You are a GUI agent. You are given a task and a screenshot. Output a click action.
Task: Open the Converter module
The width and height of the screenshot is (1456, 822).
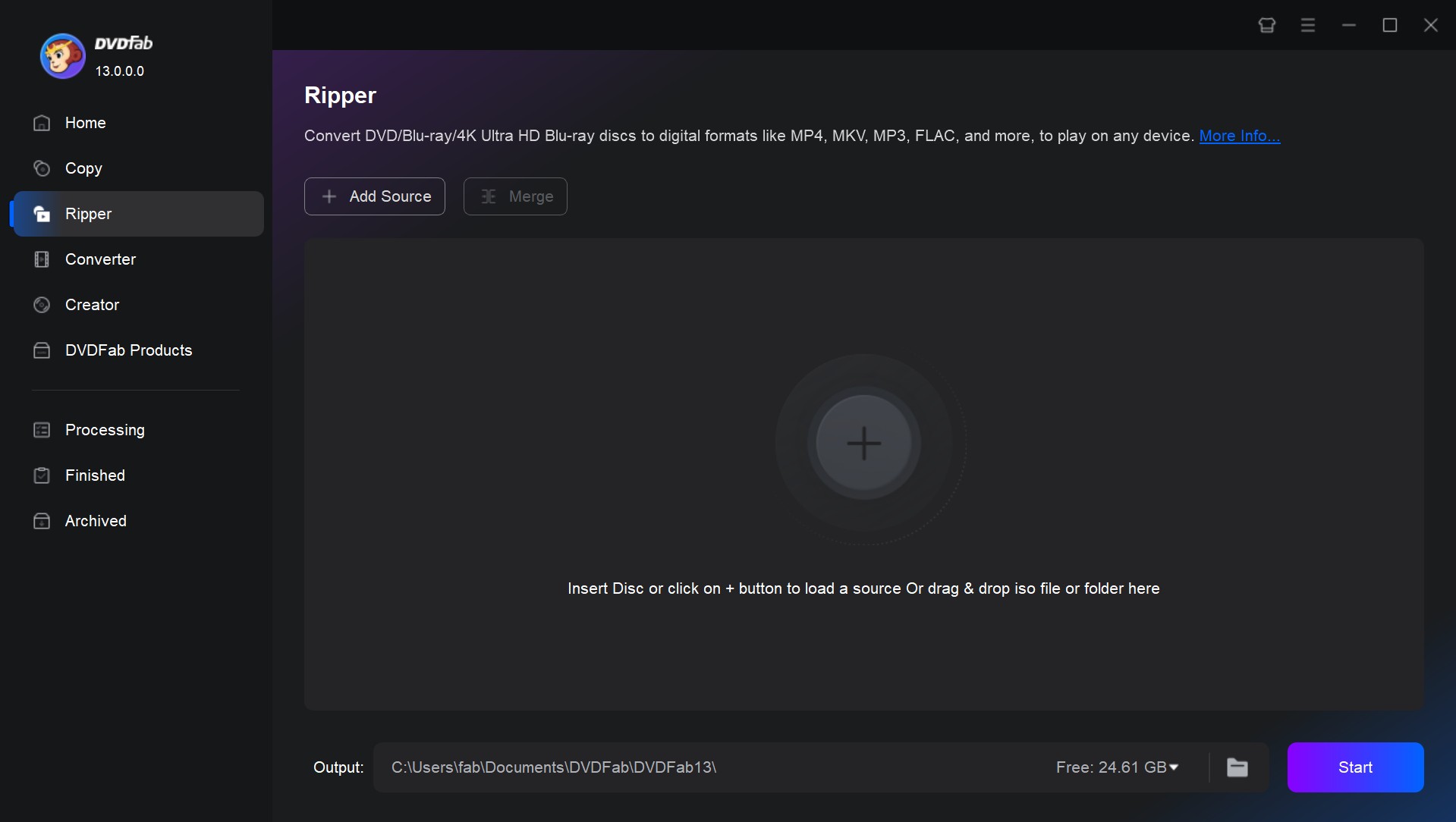pyautogui.click(x=101, y=259)
